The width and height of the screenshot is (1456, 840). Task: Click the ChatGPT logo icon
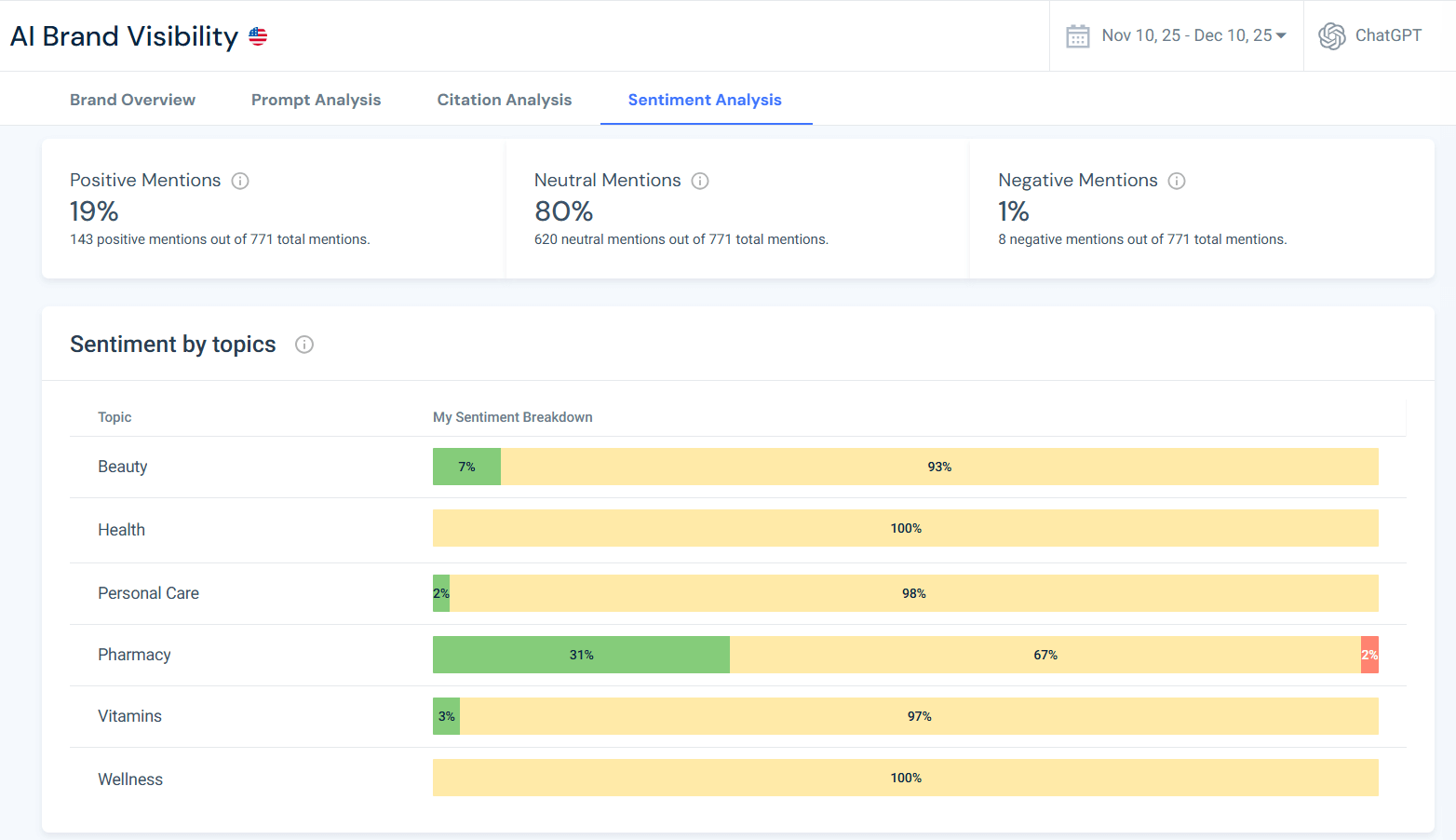(1331, 35)
